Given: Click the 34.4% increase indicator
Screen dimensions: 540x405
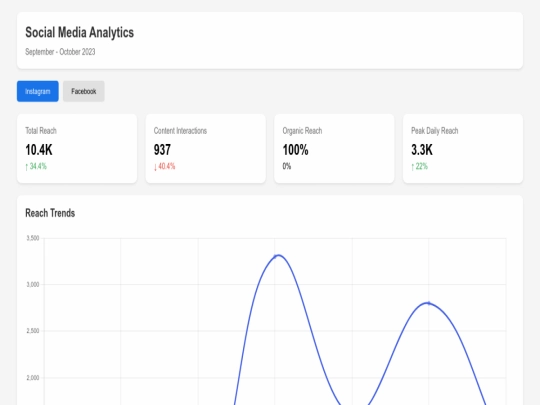Looking at the screenshot, I should tap(36, 166).
